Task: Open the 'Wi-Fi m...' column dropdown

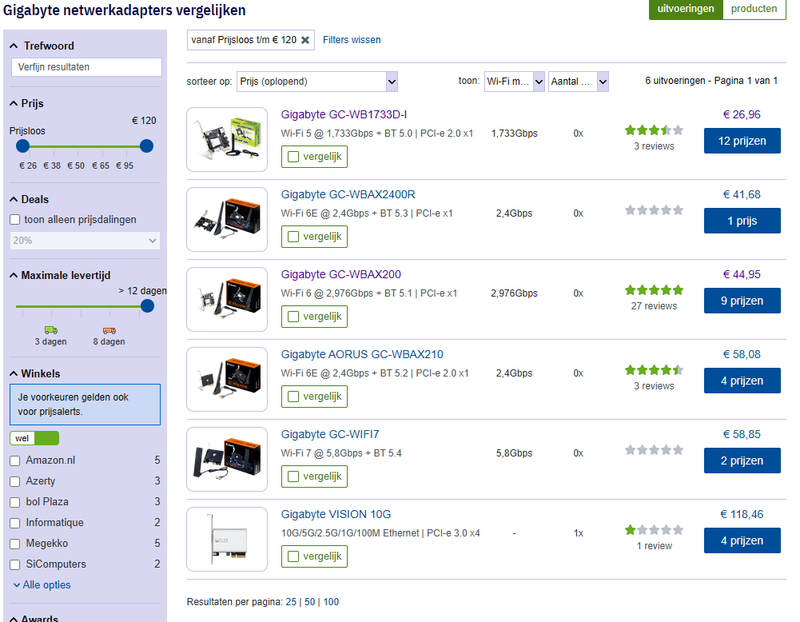Action: coord(514,82)
